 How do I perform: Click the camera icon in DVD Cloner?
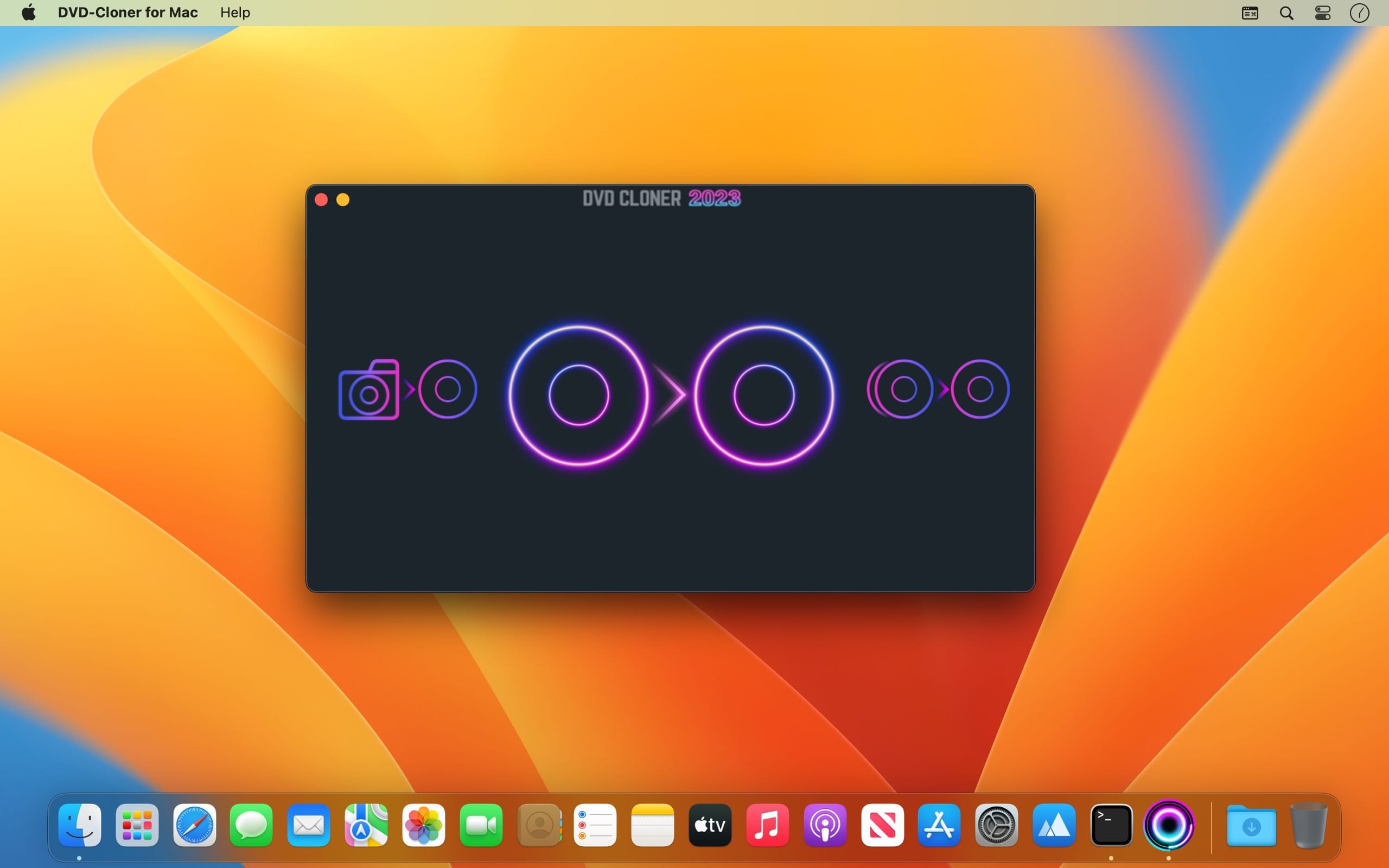click(x=368, y=391)
